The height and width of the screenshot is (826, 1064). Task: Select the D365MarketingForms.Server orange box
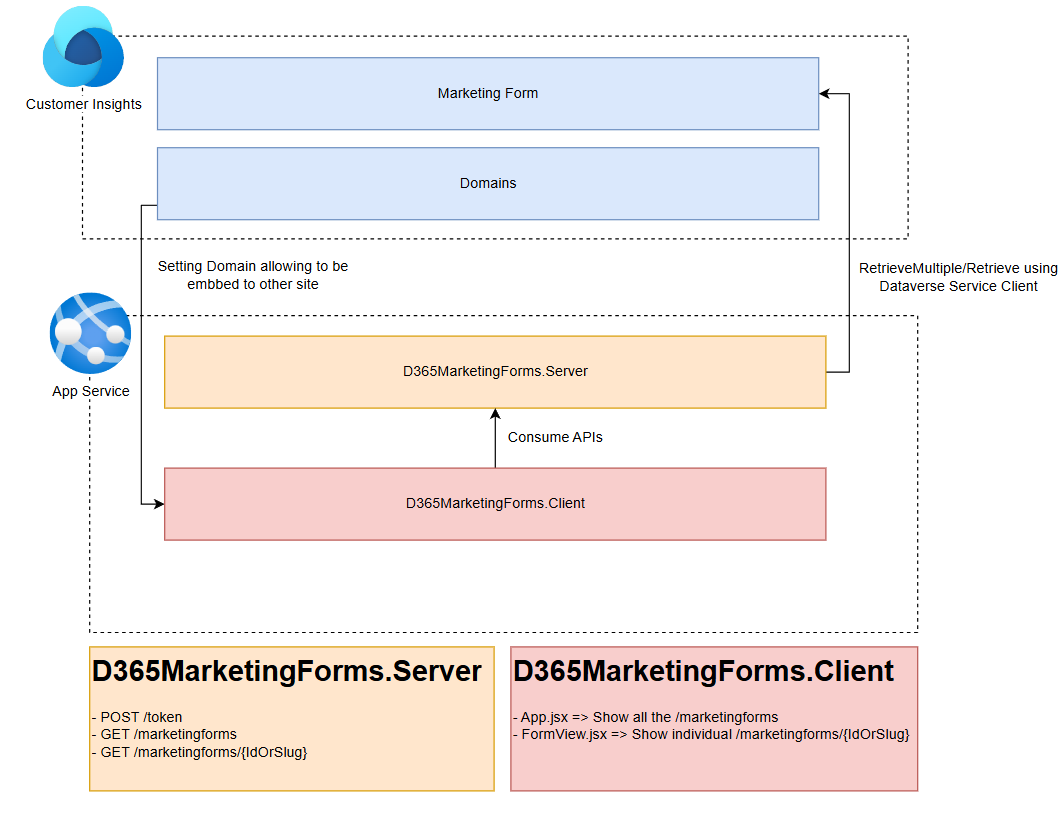[495, 372]
